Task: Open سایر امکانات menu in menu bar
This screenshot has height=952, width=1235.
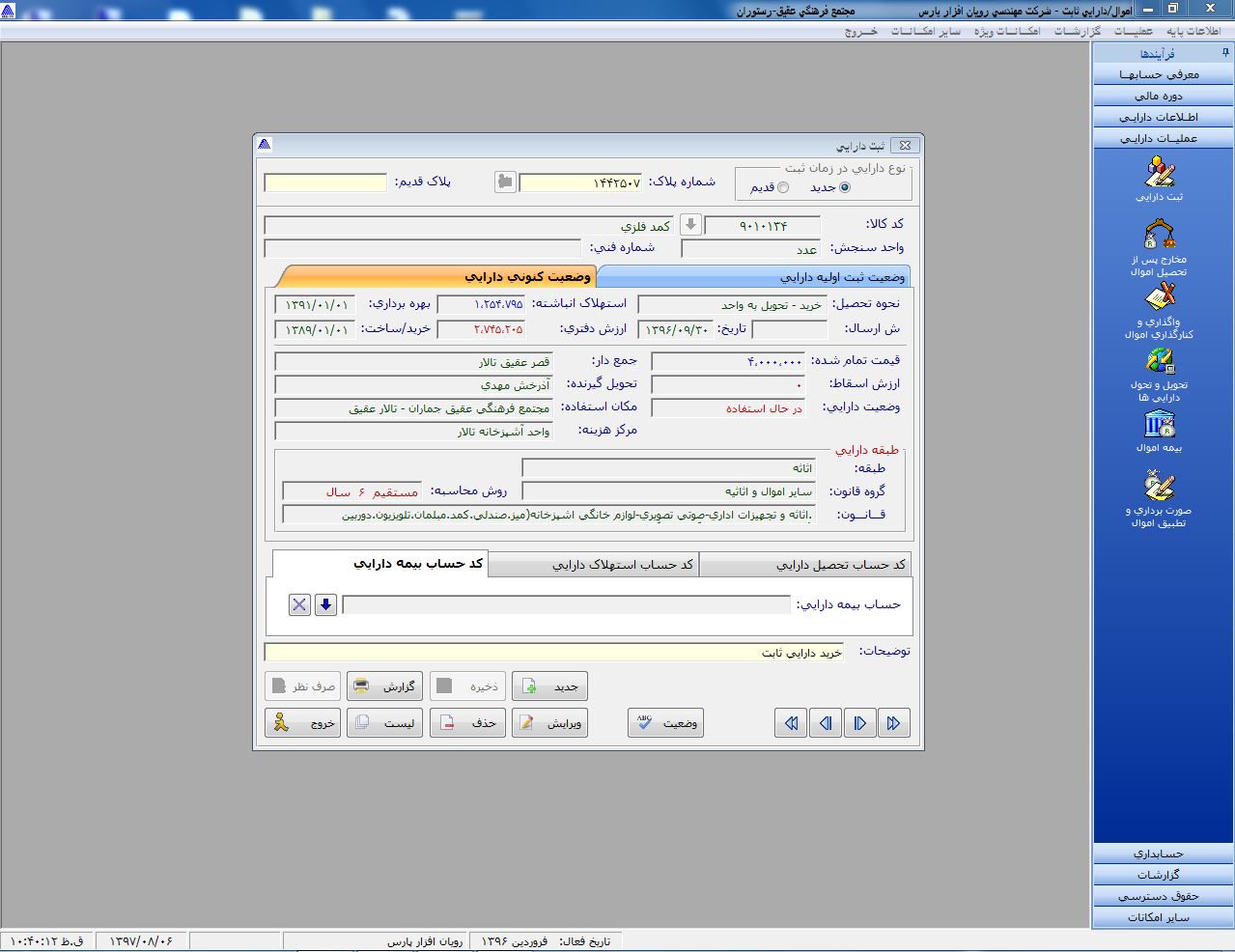Action: click(925, 31)
